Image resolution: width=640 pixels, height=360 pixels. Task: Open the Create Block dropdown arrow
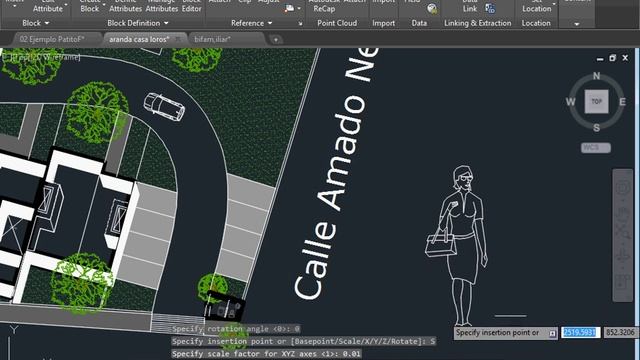click(103, 5)
